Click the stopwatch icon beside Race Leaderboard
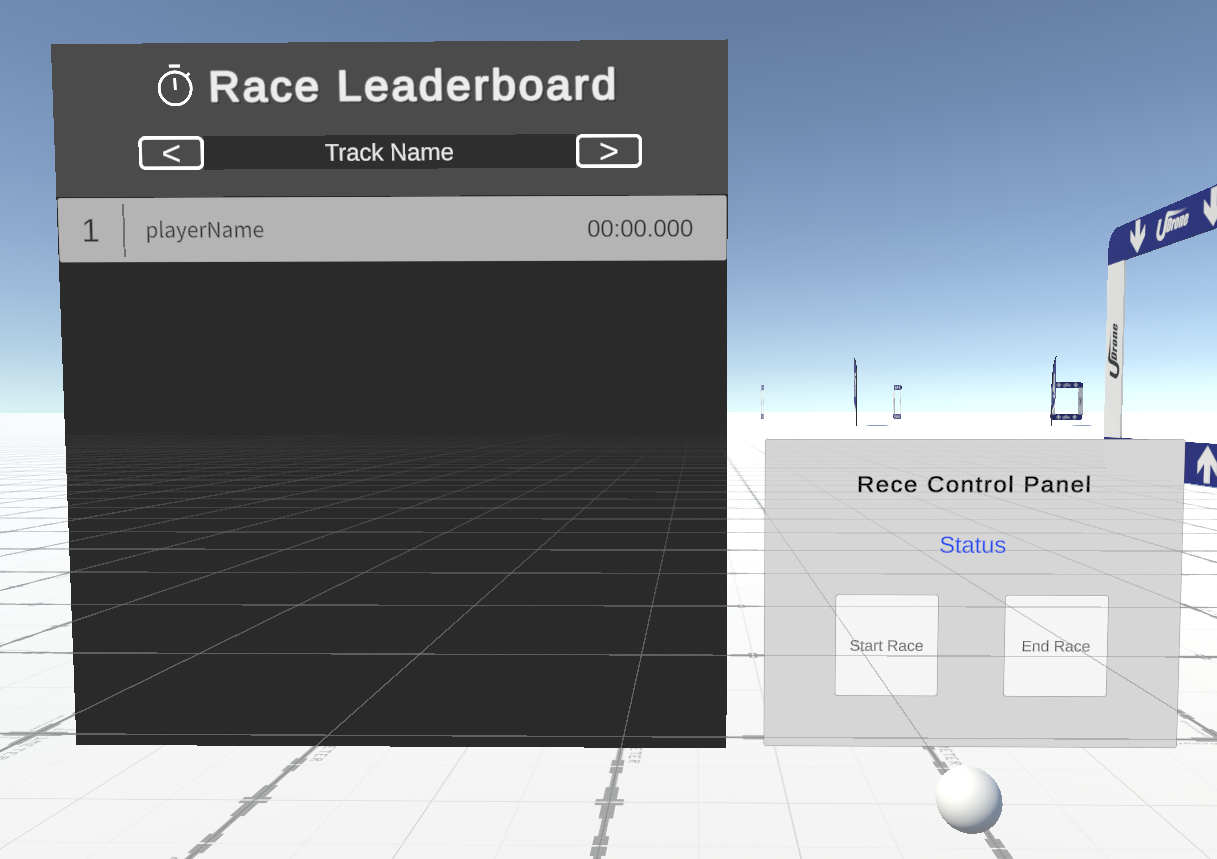Screen dimensions: 1217x859 [175, 86]
